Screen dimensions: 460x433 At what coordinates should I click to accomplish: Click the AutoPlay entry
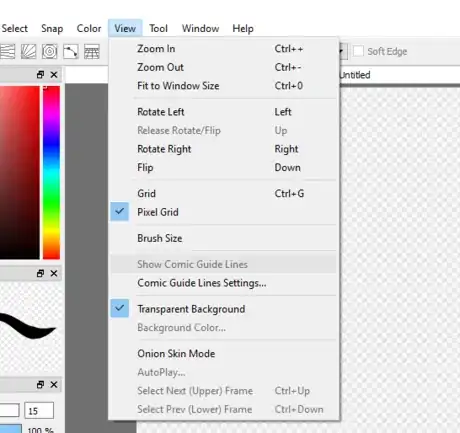tap(223, 372)
